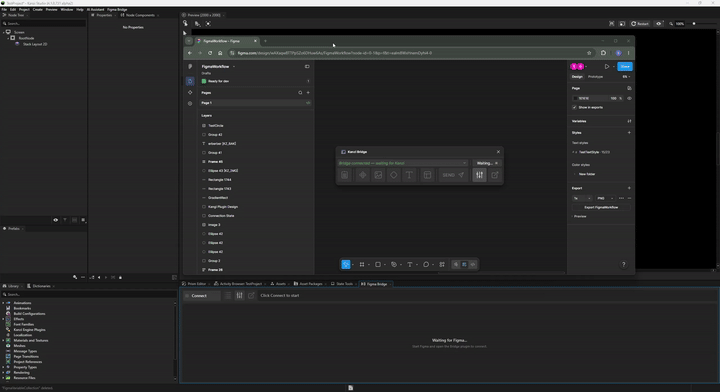720x392 pixels.
Task: Click the text icon in Kanzi Bridge plugin
Action: click(409, 175)
